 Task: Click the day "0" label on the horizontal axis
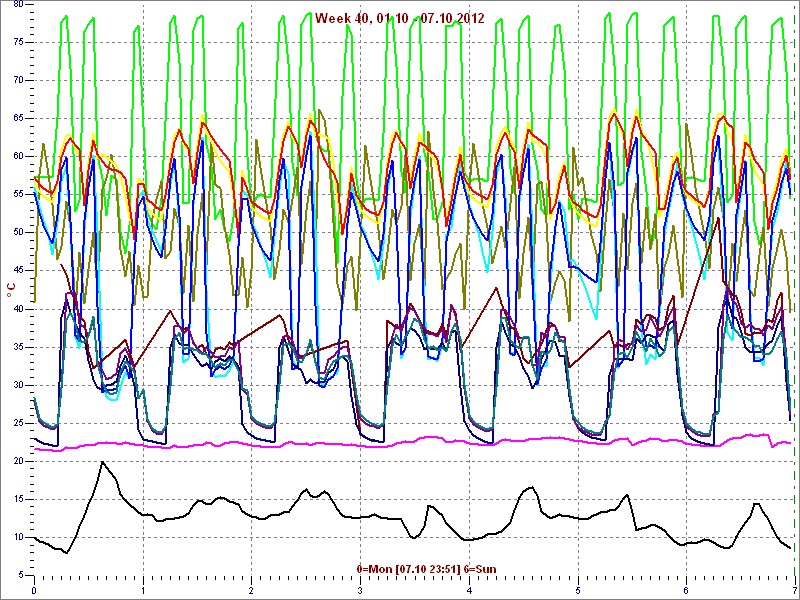point(34,591)
